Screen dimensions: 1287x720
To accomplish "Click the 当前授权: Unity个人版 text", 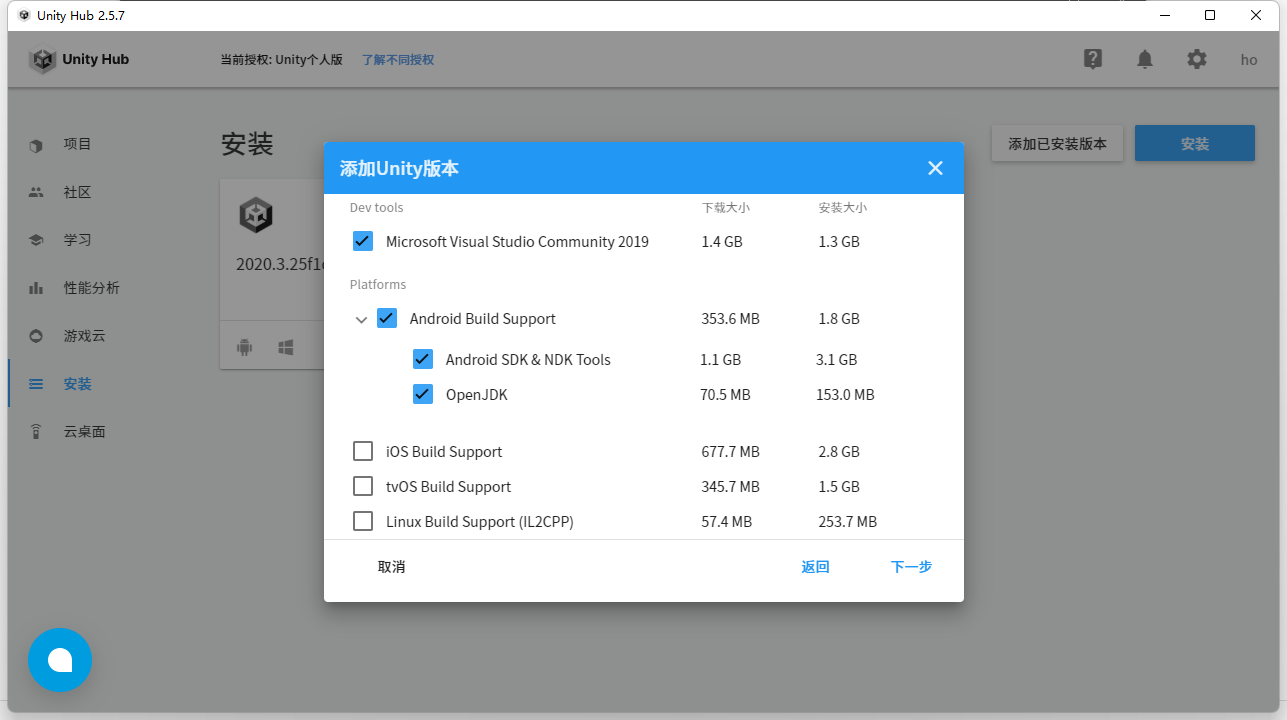I will click(x=282, y=60).
